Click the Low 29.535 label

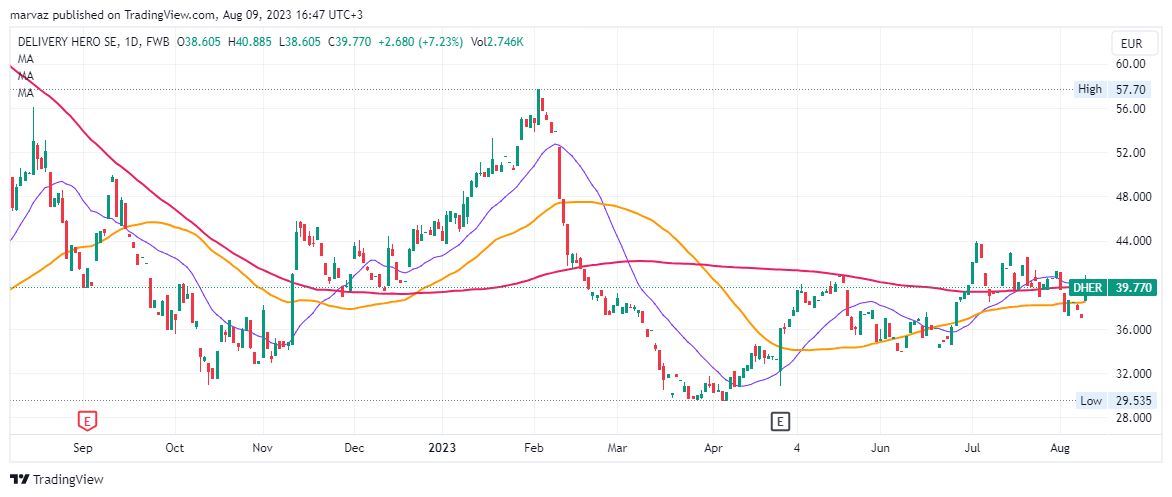pyautogui.click(x=1117, y=401)
